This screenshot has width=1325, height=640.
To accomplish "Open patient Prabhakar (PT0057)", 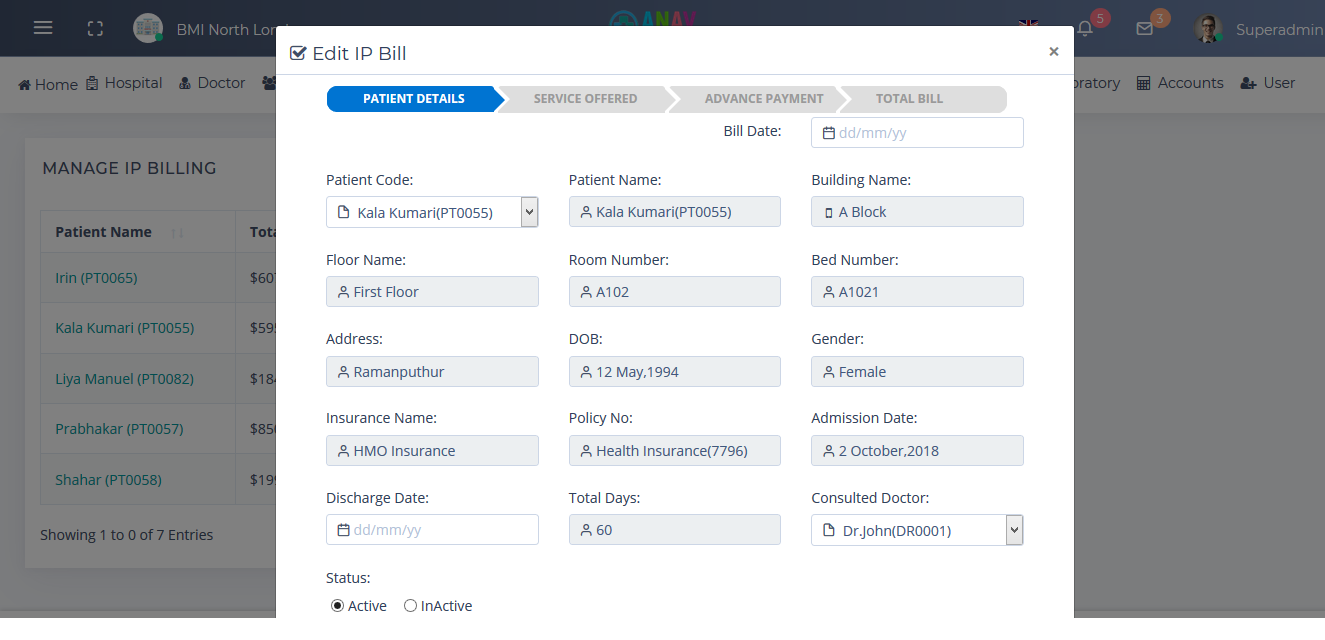I will (119, 429).
